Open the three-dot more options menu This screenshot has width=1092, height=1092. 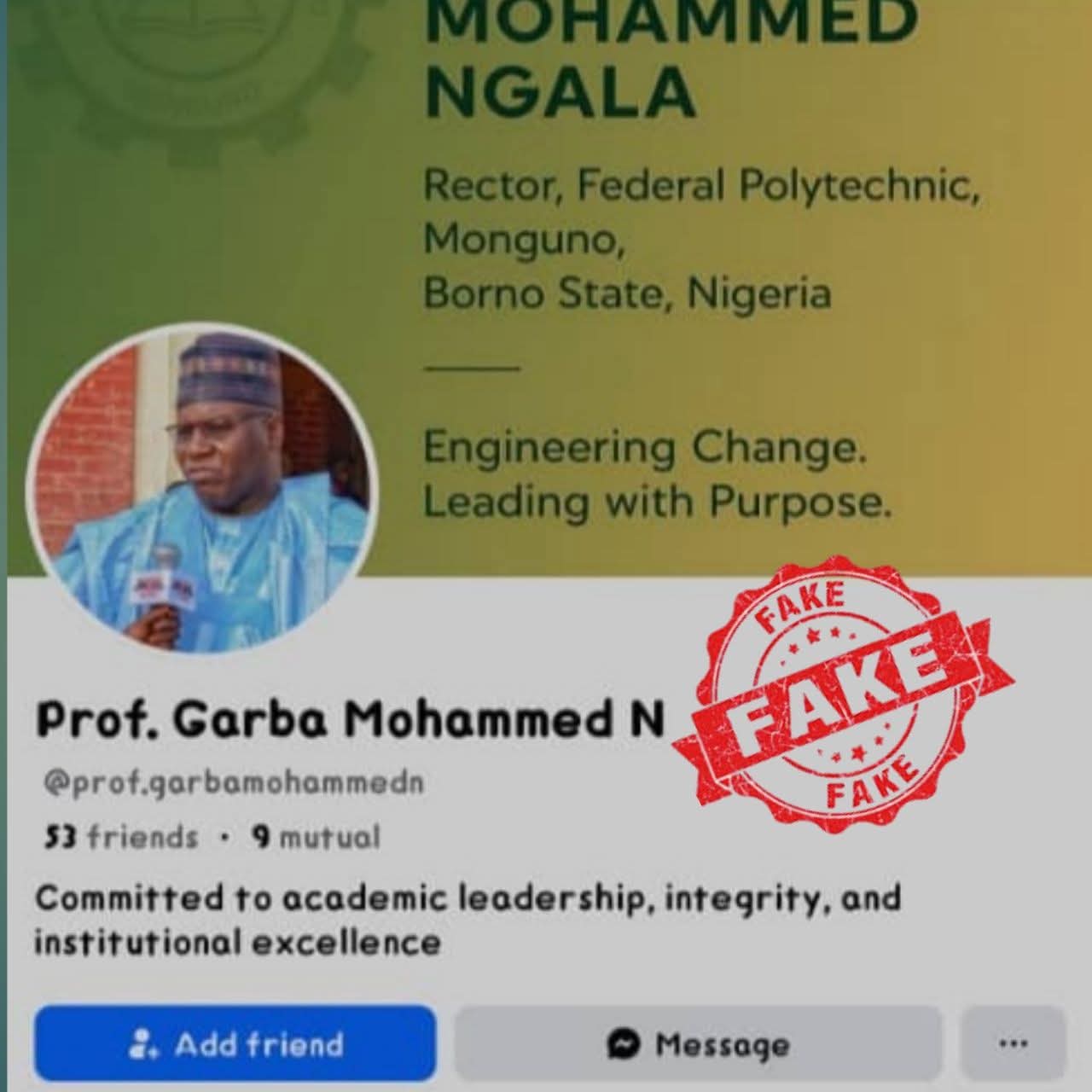point(1013,1043)
